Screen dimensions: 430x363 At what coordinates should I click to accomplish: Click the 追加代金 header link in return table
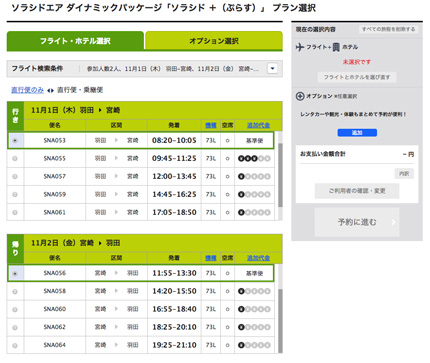(x=258, y=258)
